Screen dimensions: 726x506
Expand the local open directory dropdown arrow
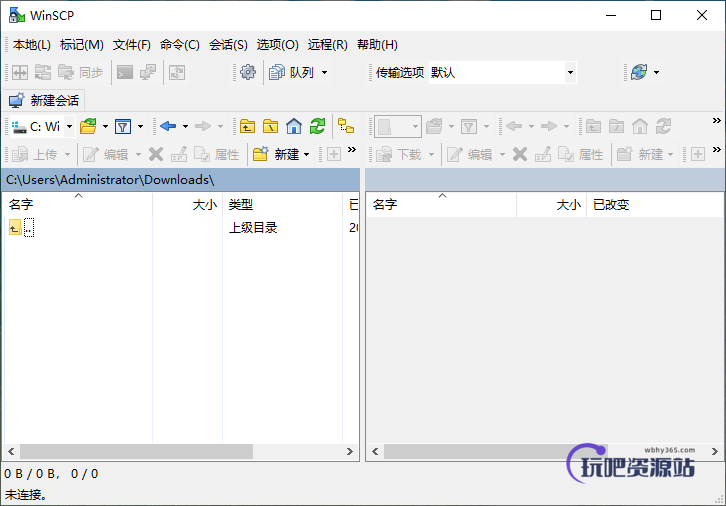click(x=105, y=126)
